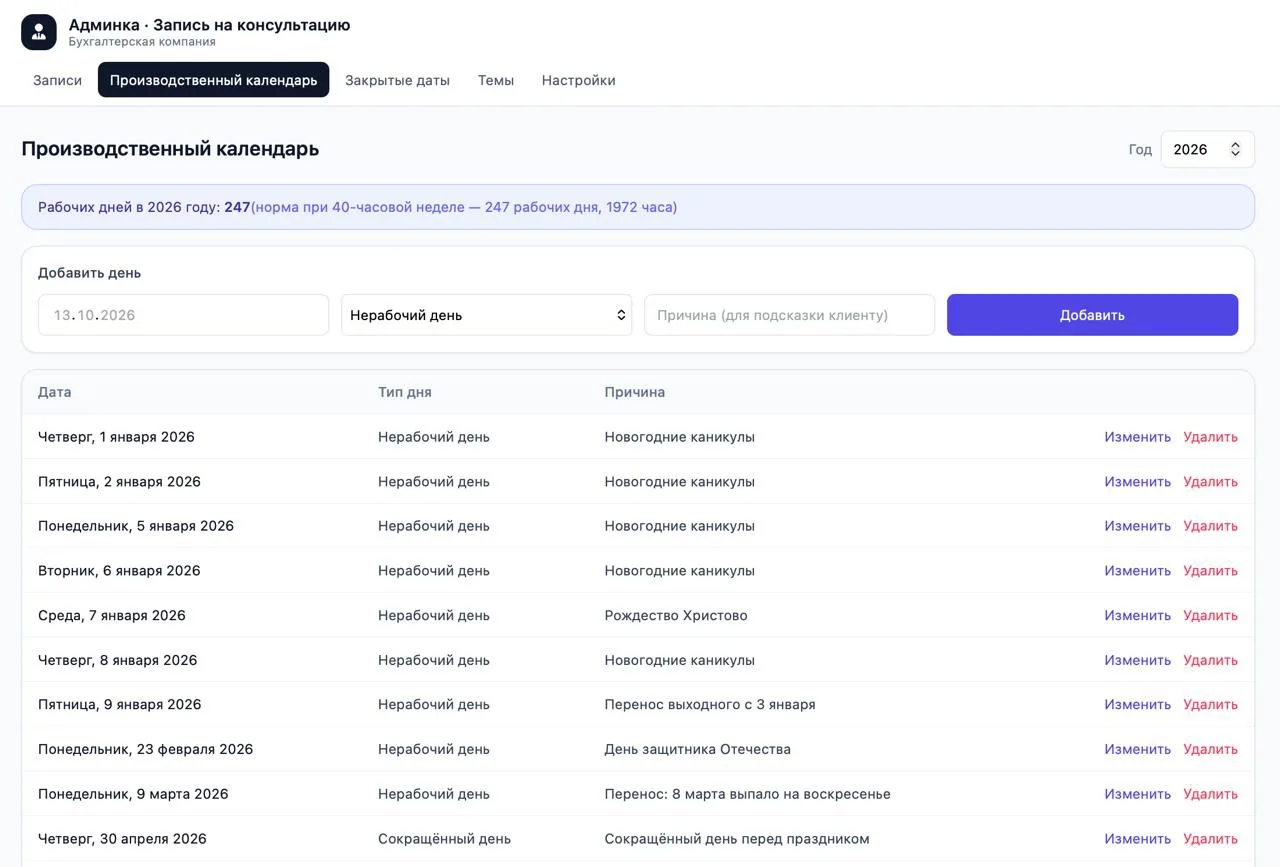
Task: Open the Темы tab
Action: [496, 80]
